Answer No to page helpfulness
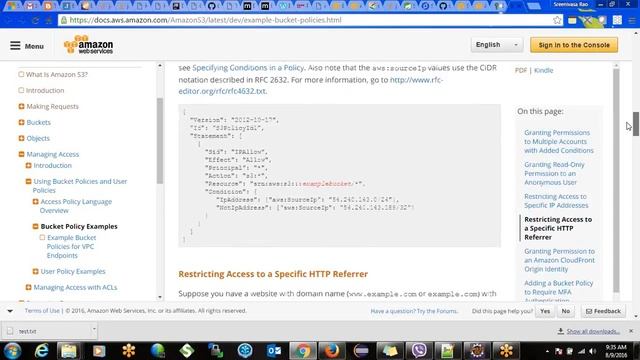The height and width of the screenshot is (360, 640). [x=566, y=311]
